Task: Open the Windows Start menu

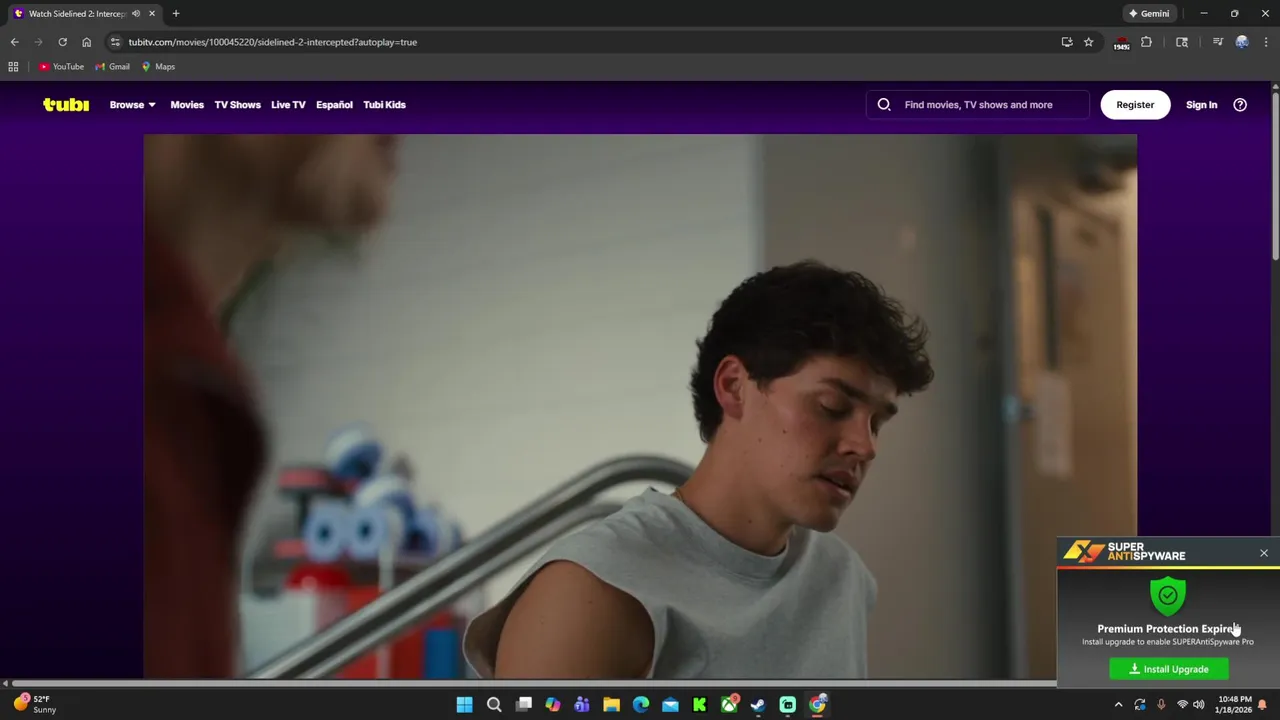Action: click(x=464, y=705)
